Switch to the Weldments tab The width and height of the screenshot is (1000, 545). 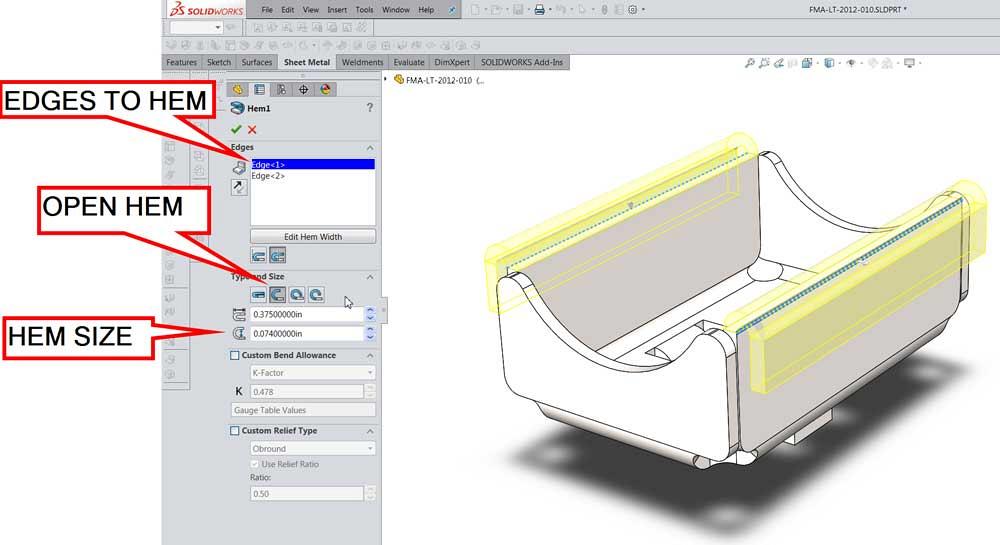click(x=362, y=62)
